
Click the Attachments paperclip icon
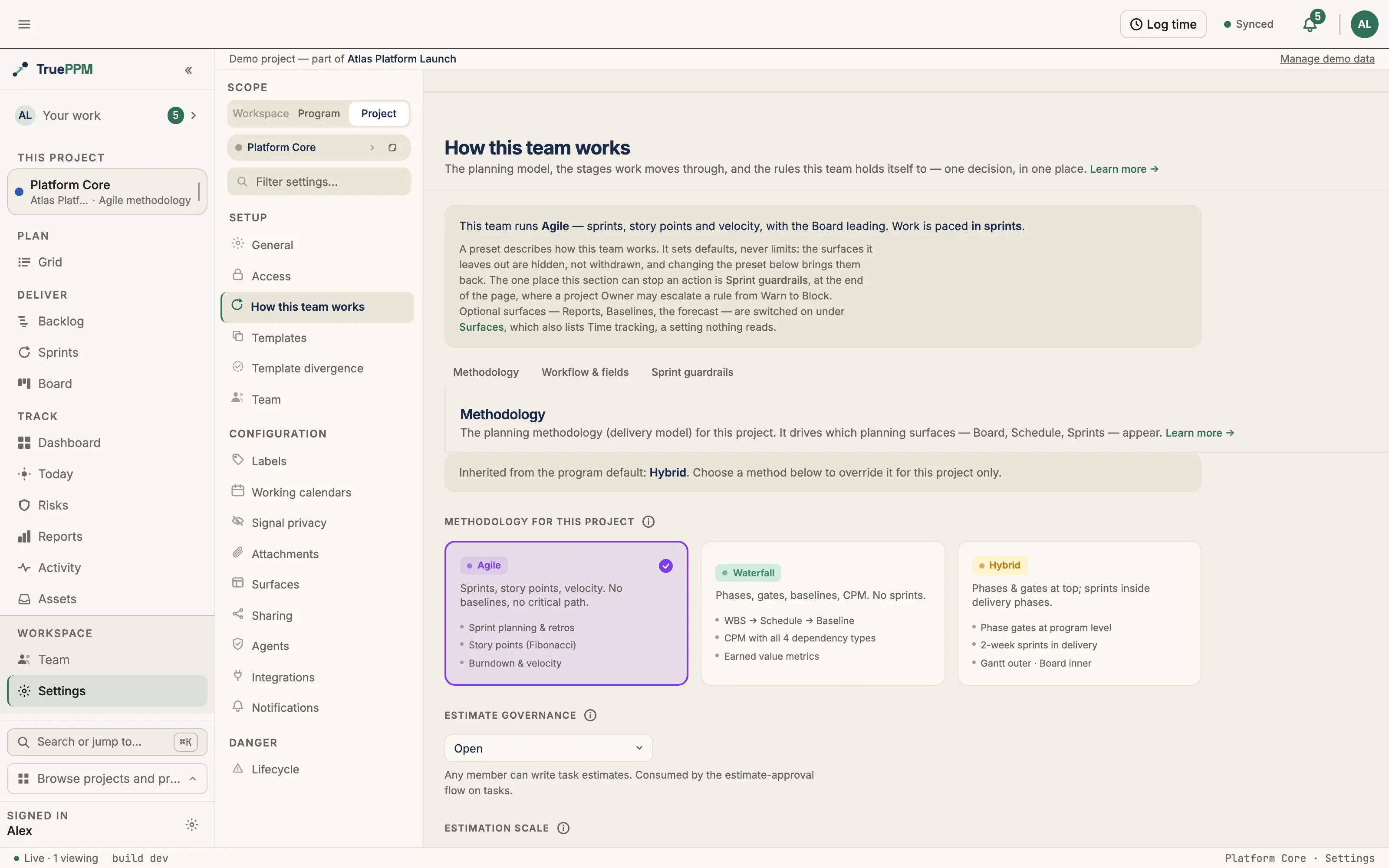(x=237, y=552)
